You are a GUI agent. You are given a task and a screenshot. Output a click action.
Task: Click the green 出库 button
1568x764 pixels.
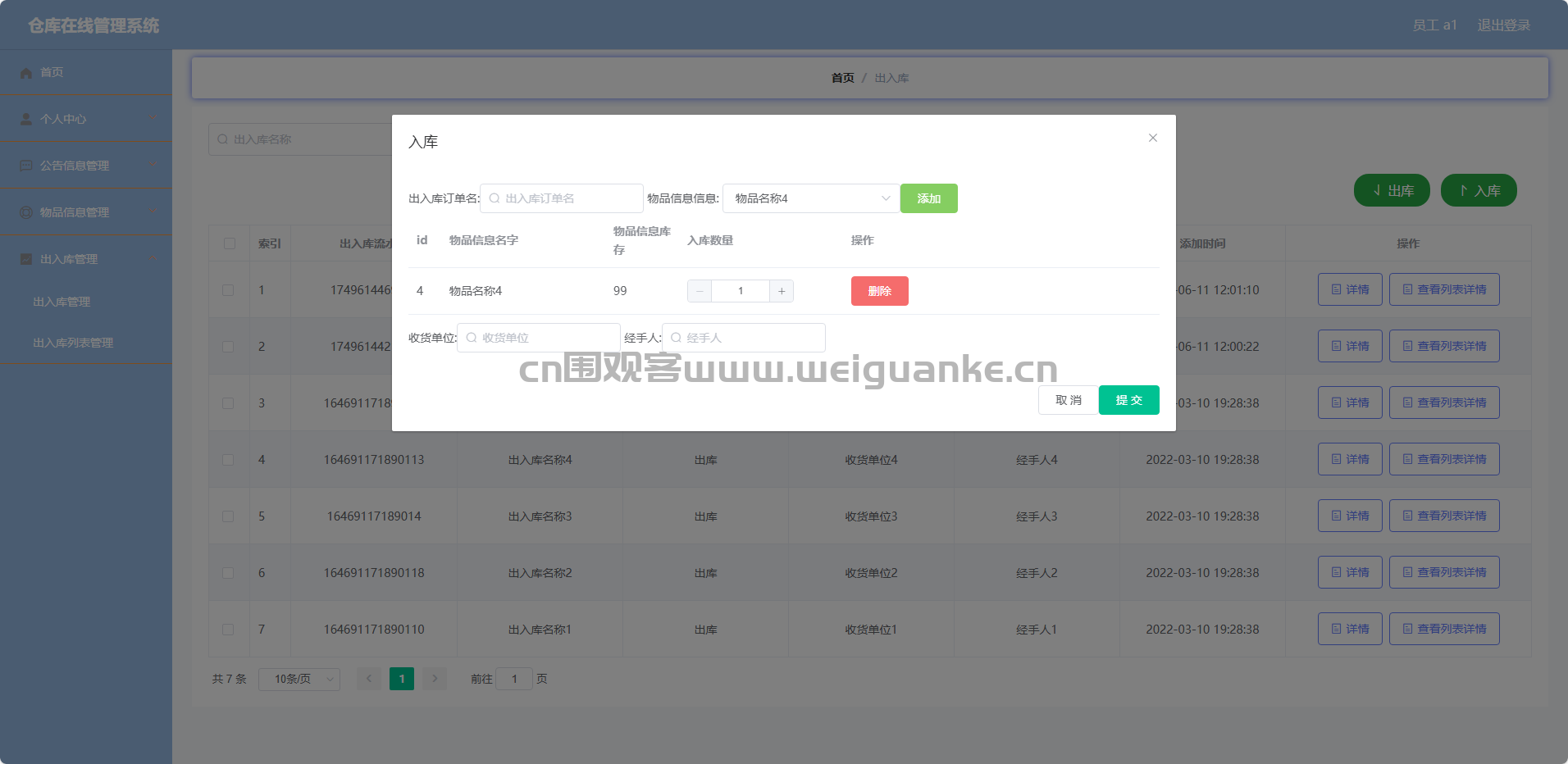1392,190
